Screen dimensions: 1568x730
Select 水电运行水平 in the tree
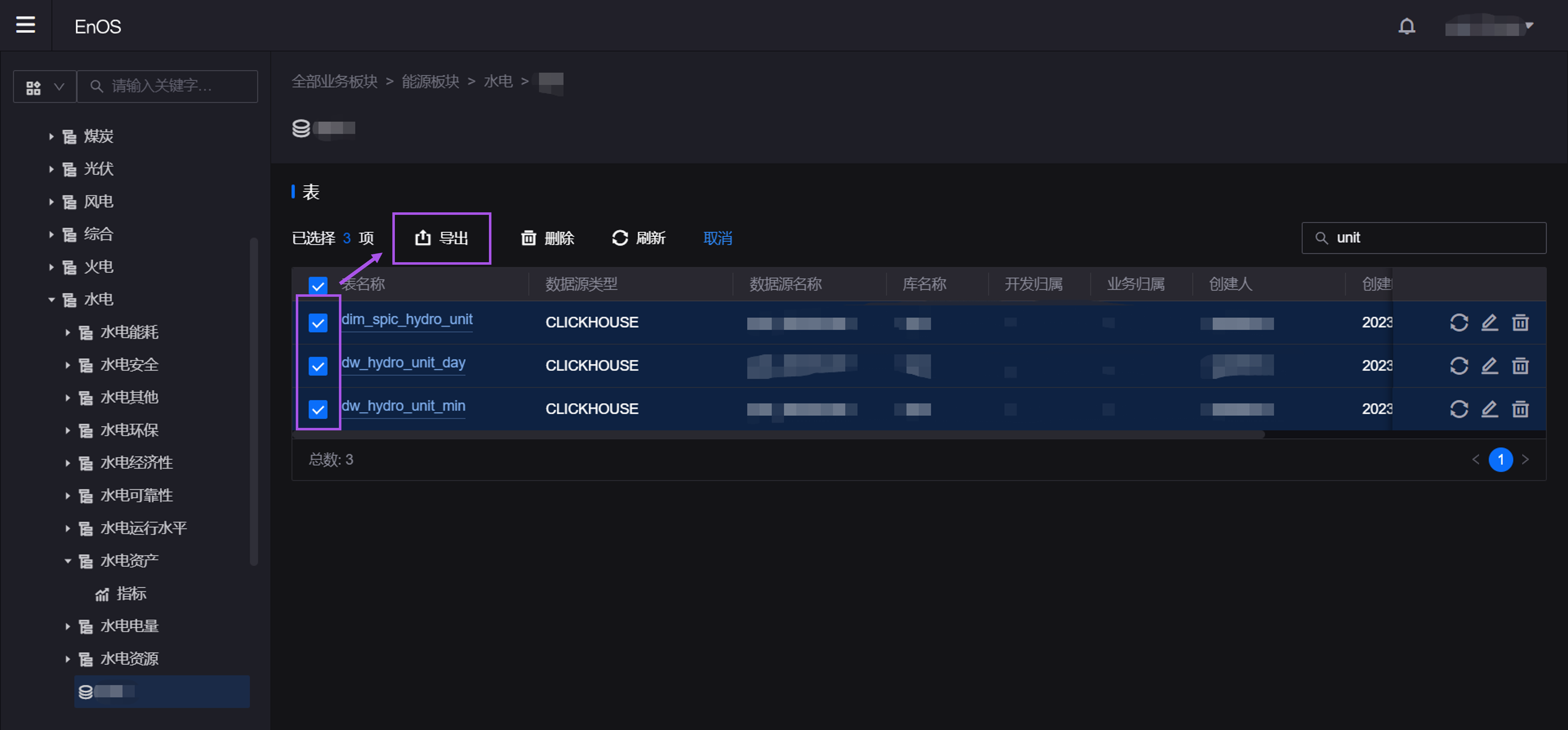(144, 528)
